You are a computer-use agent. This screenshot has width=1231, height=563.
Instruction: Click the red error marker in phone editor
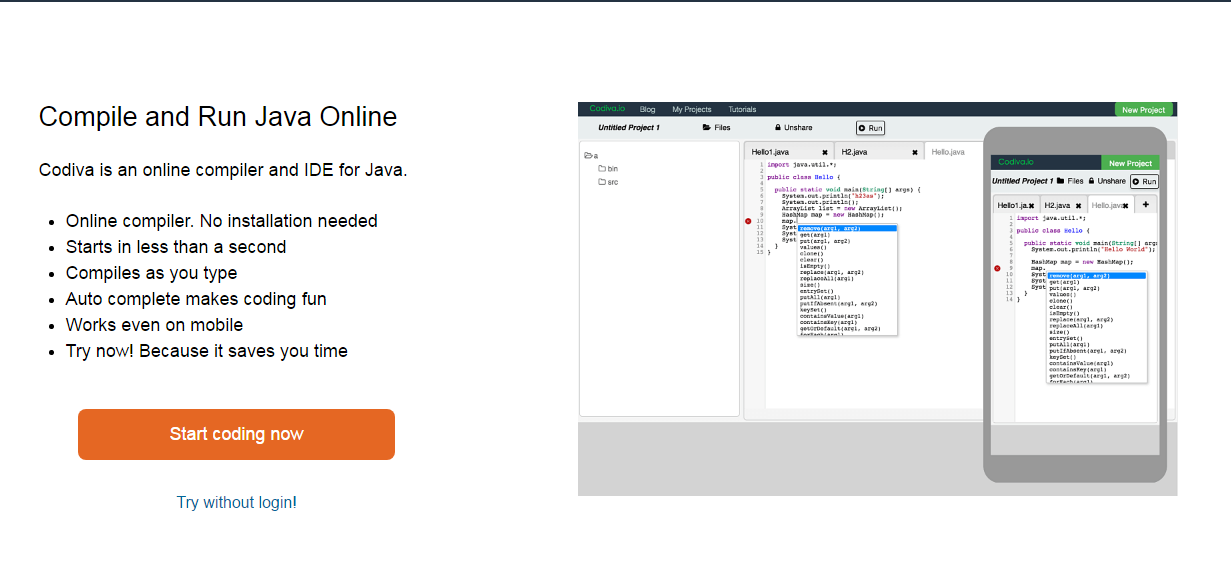point(997,268)
